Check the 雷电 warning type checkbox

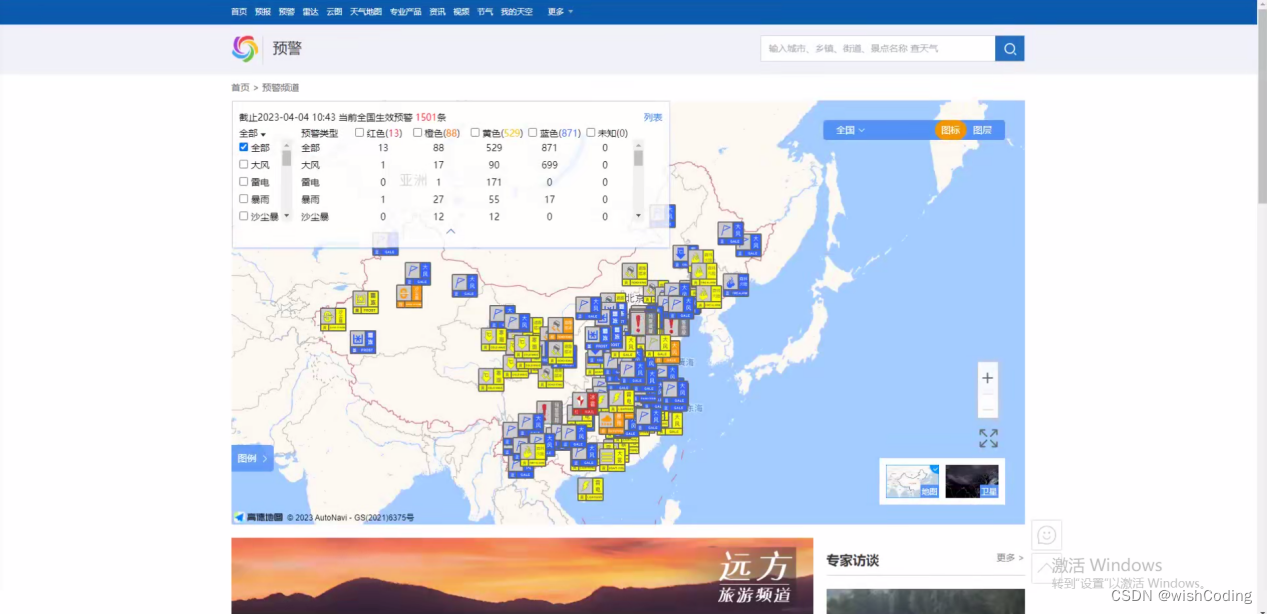(x=243, y=181)
